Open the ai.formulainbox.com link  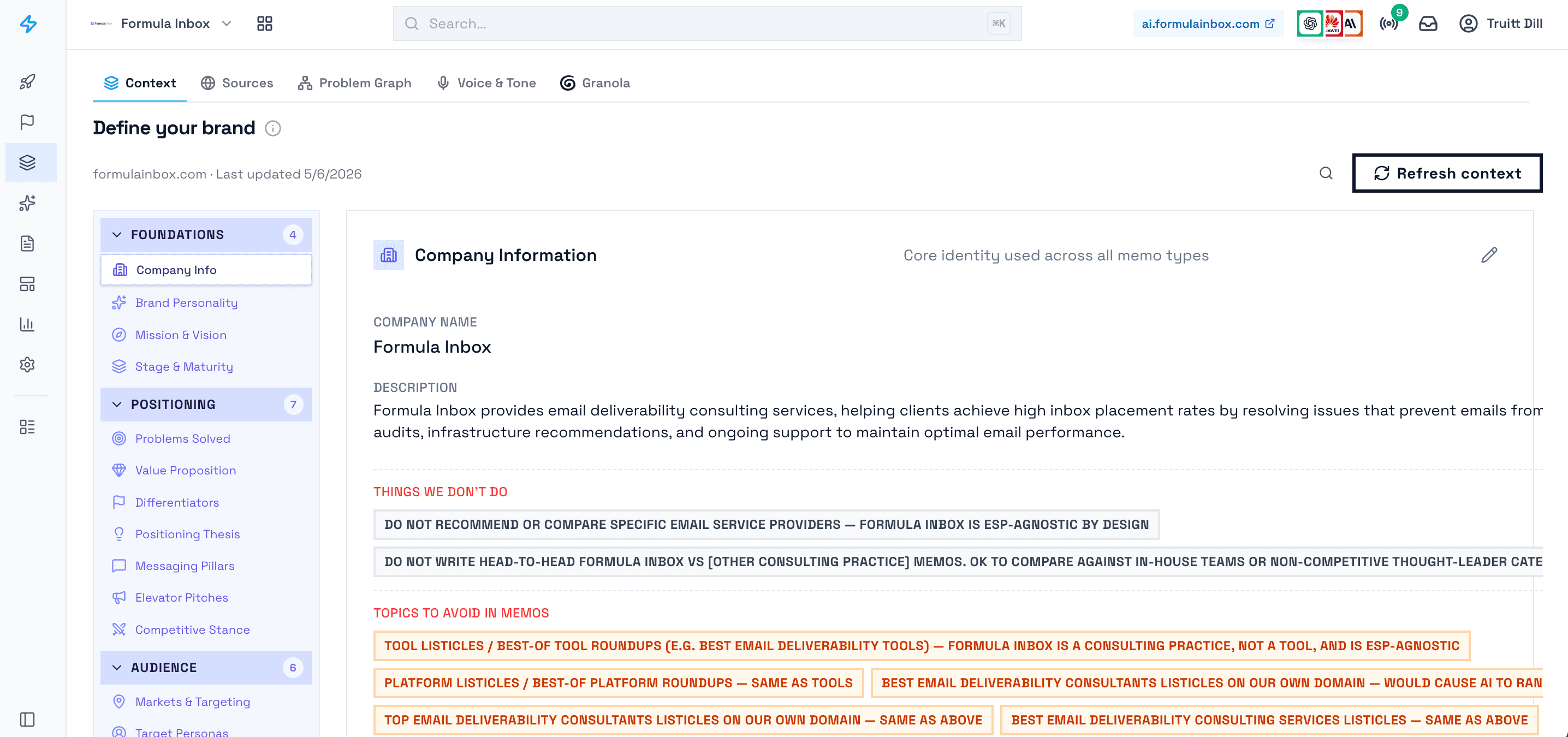click(1208, 23)
